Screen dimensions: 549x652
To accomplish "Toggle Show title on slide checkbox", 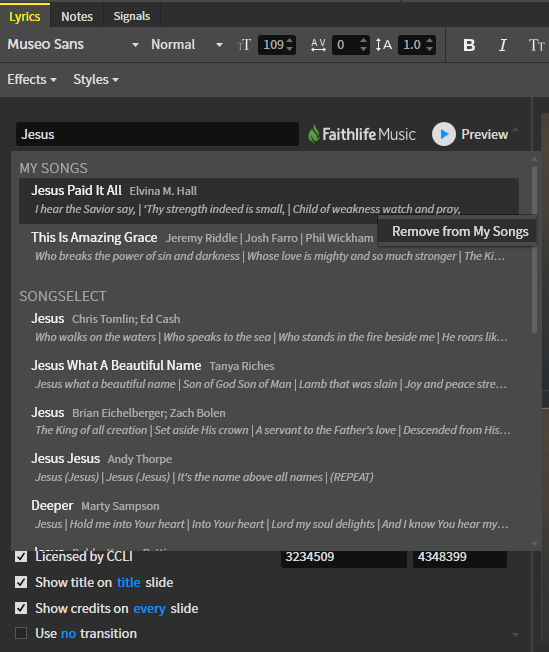I will [x=21, y=582].
